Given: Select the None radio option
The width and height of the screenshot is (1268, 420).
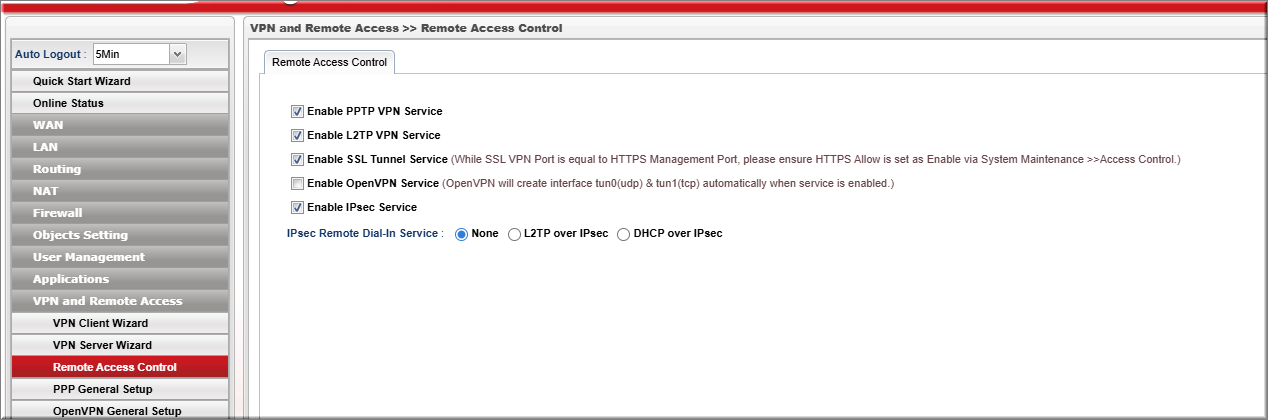Looking at the screenshot, I should (x=462, y=233).
